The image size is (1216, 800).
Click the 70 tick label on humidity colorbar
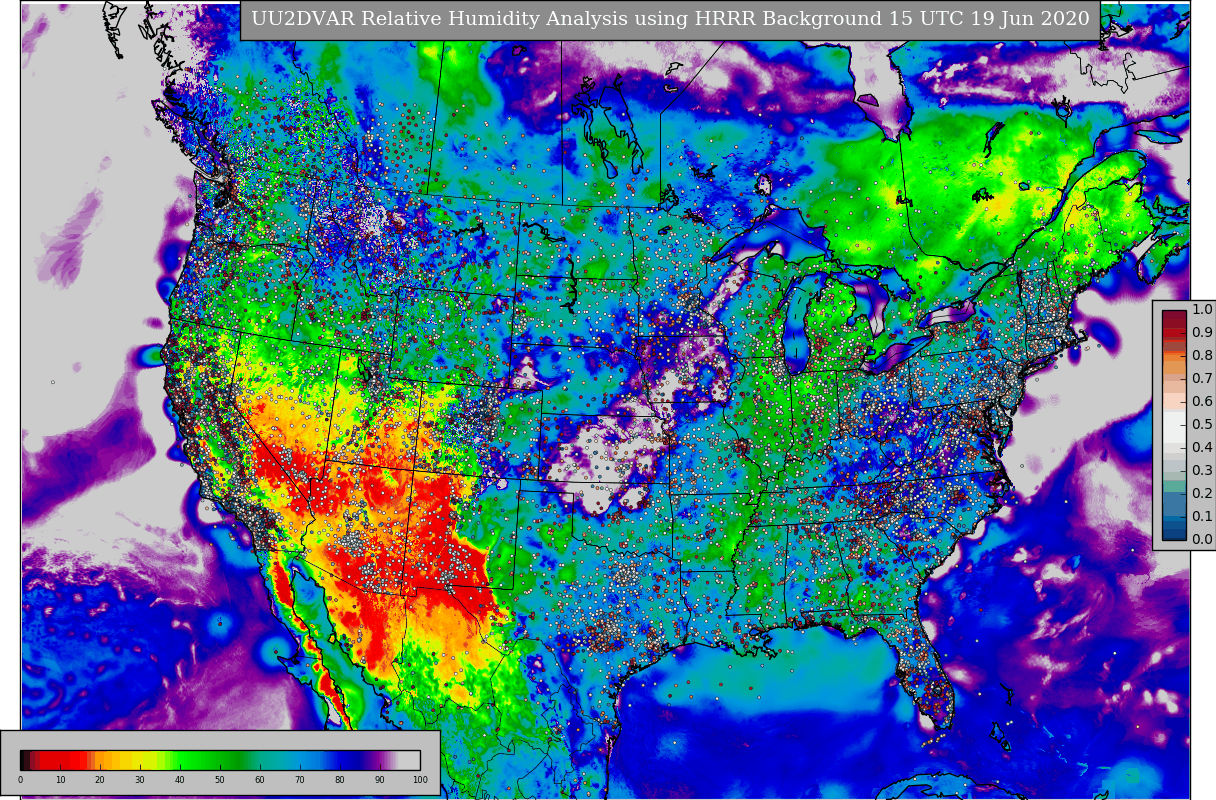tap(300, 780)
